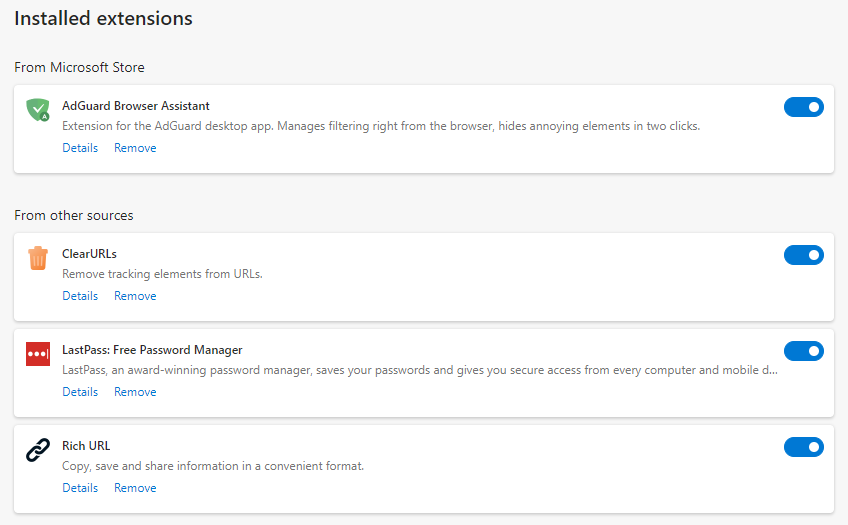Open Details for AdGuard Browser Assistant

(x=80, y=148)
